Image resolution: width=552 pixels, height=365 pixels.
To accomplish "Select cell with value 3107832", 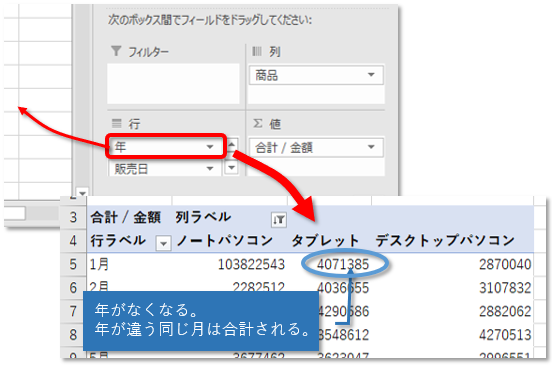I will click(453, 288).
